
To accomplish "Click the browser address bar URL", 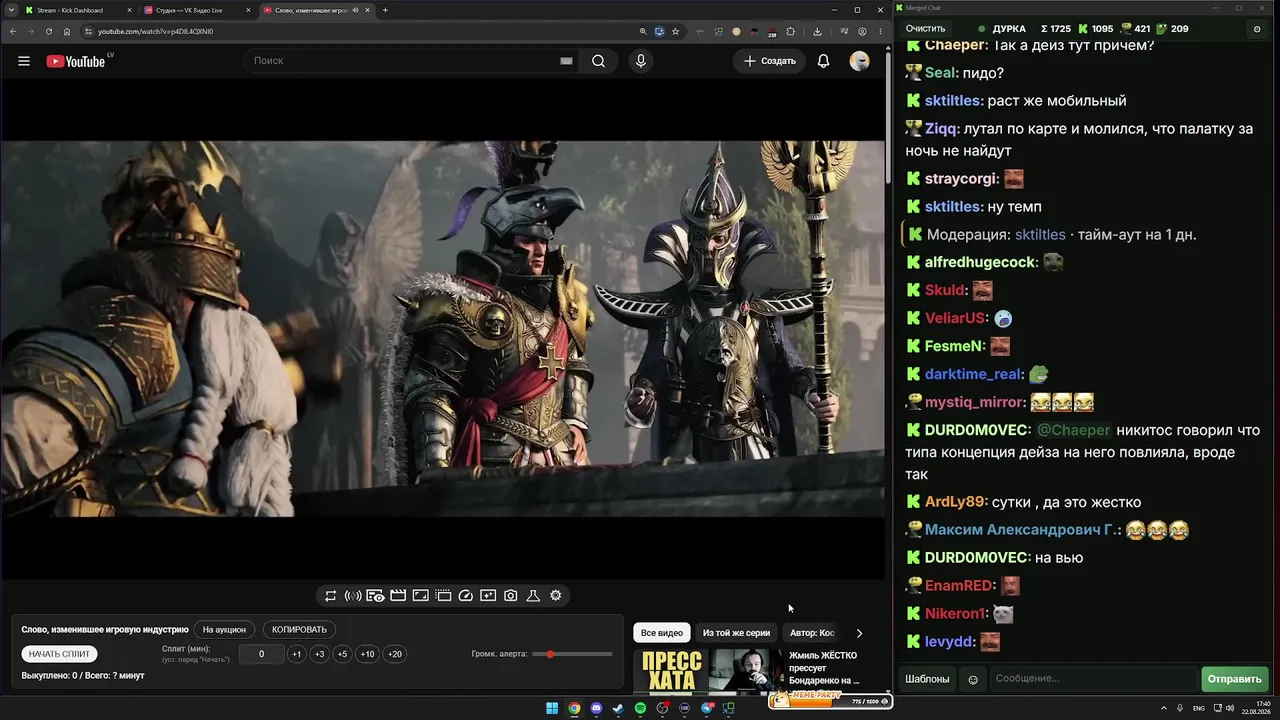I will pos(155,31).
